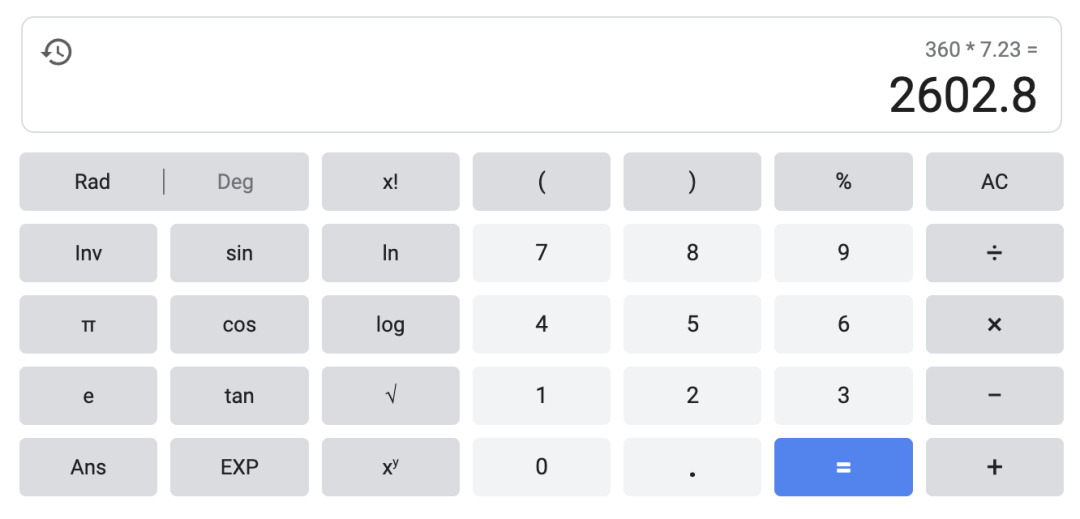Click the result display showing 2602.8

pyautogui.click(x=963, y=95)
